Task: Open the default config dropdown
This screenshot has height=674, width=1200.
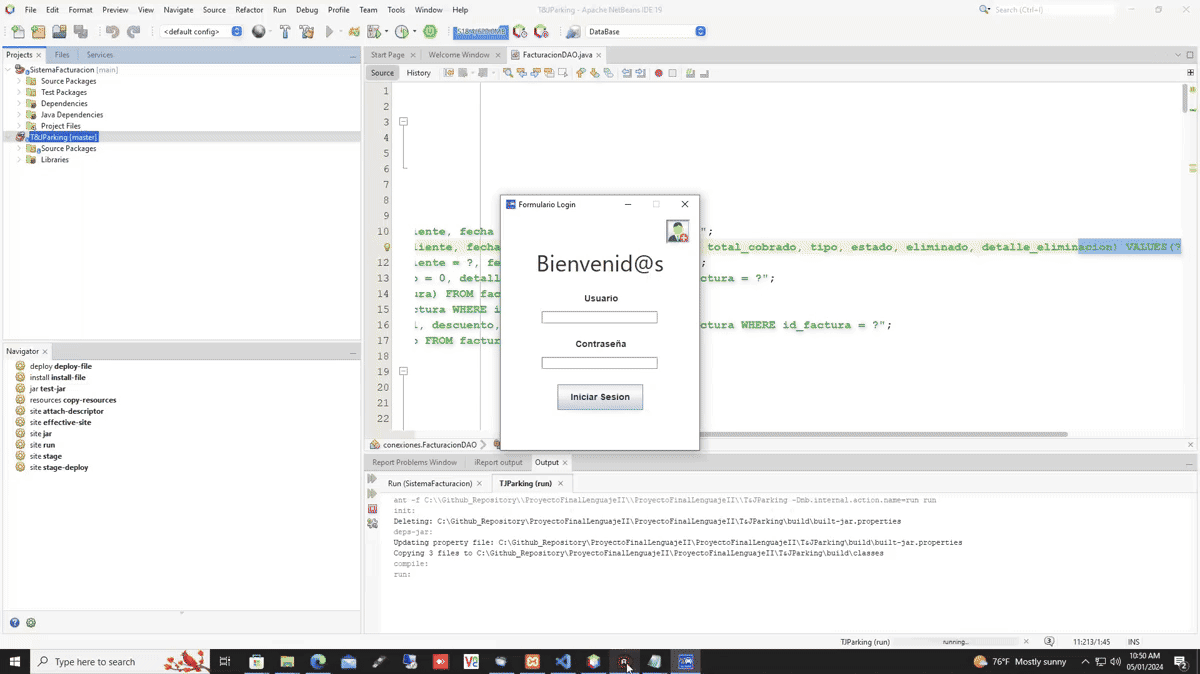Action: click(x=236, y=32)
